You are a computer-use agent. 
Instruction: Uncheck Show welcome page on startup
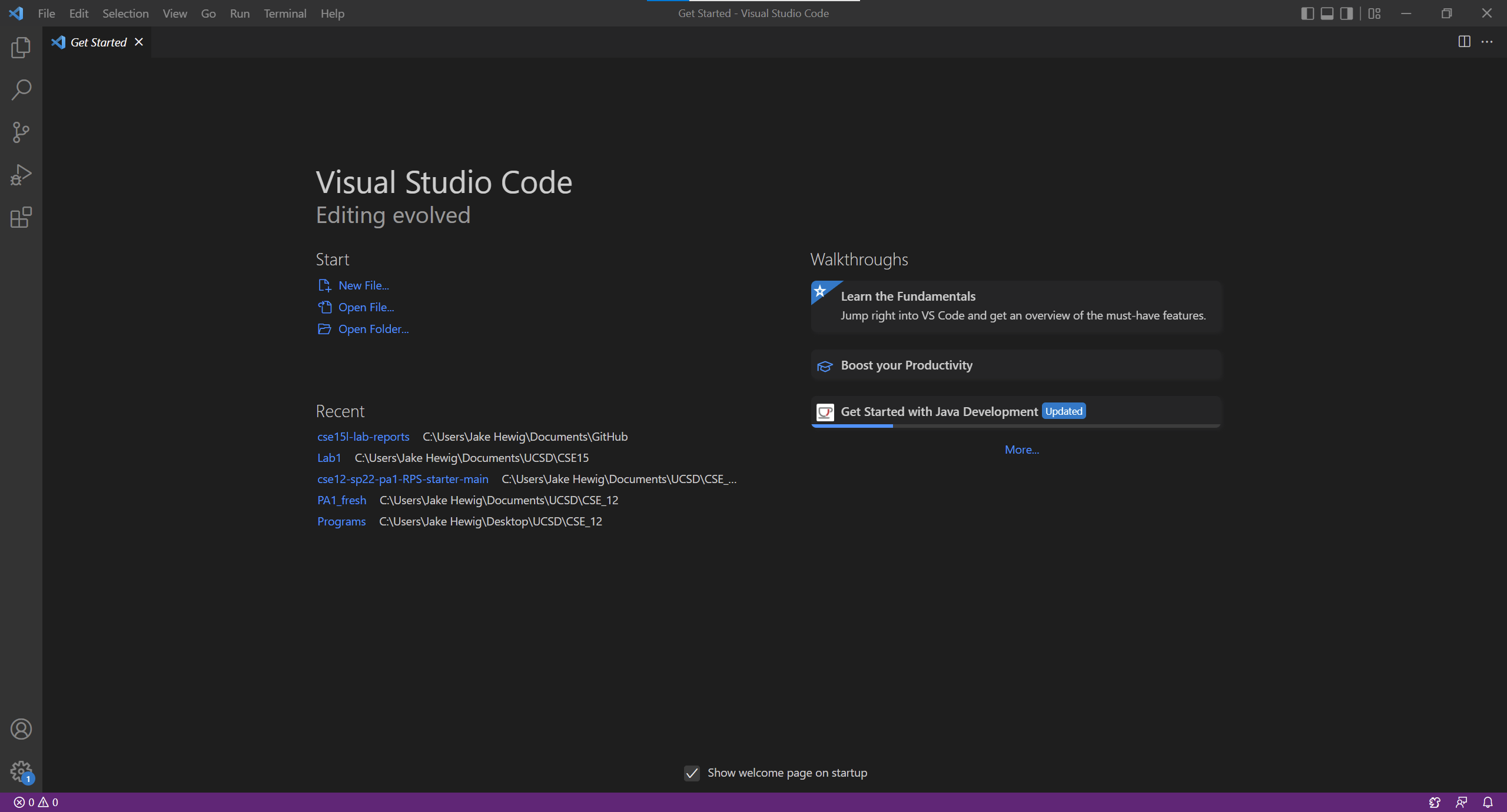(x=692, y=773)
